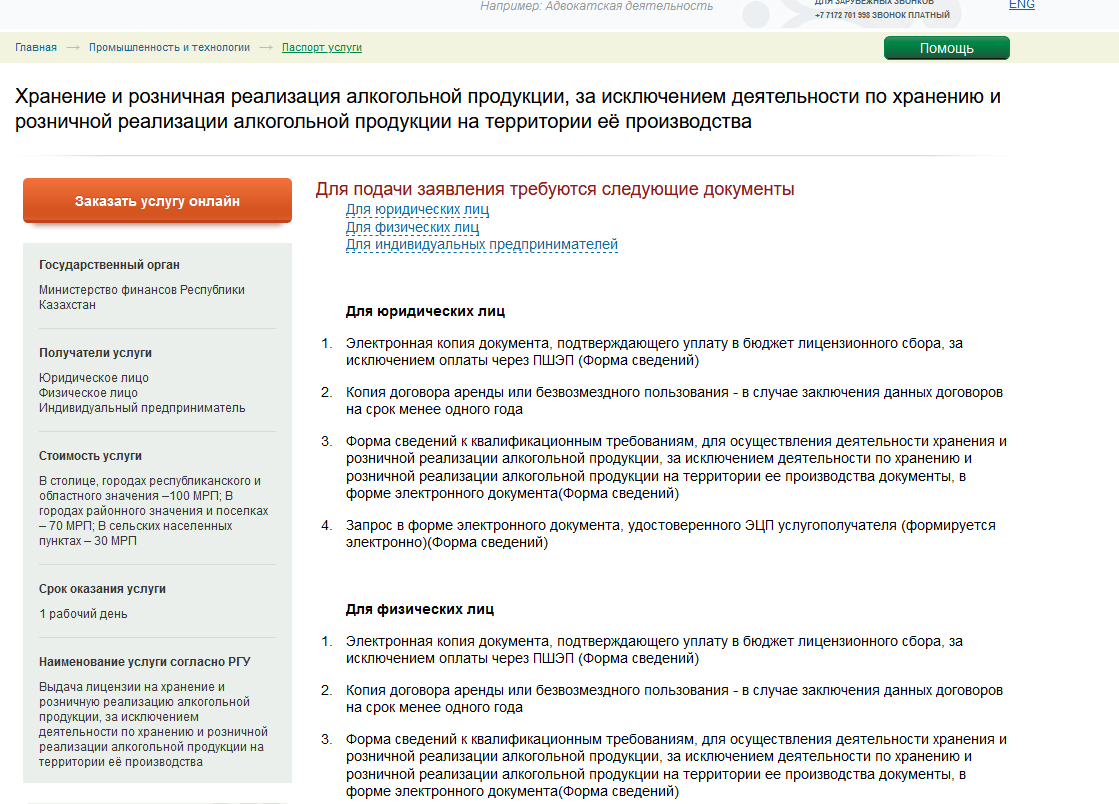Switch site language via ENG link
The height and width of the screenshot is (804, 1119).
(1021, 5)
